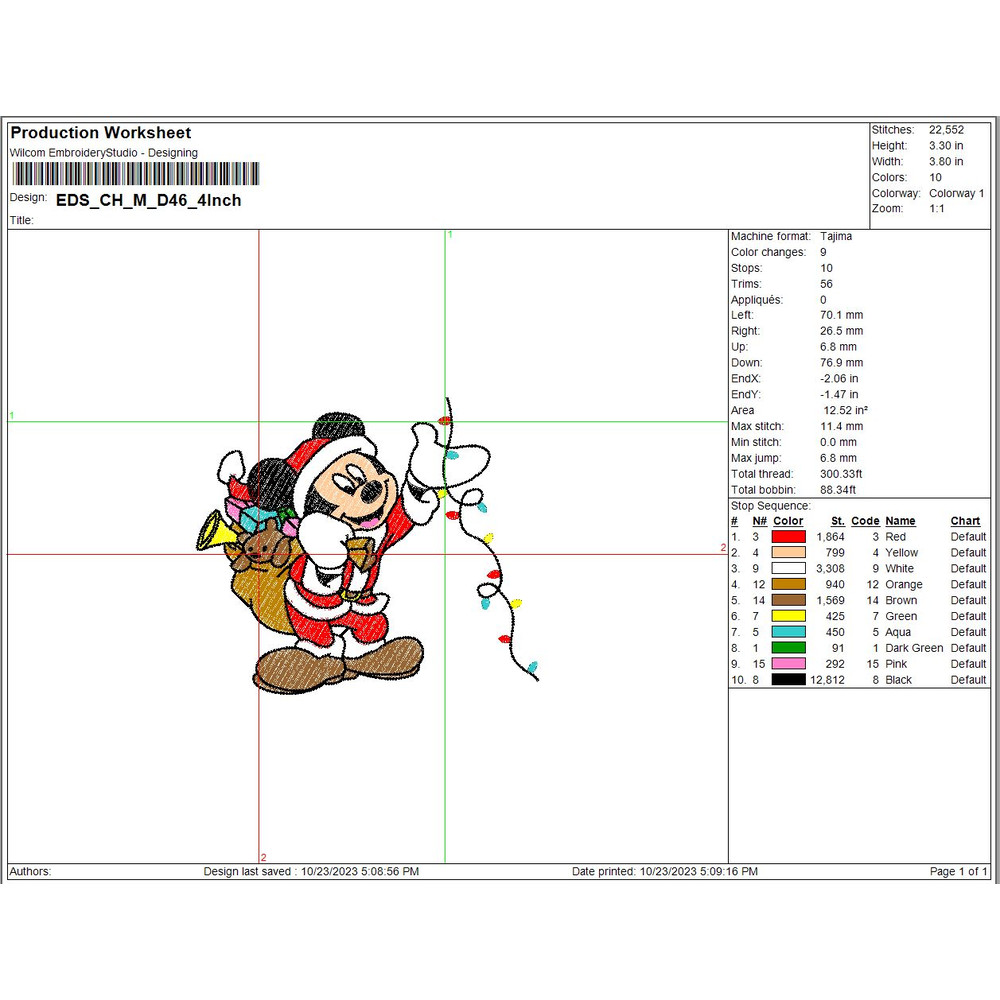The image size is (1000, 1000).
Task: Click the Mickey Santa embroidery design
Action: click(320, 560)
